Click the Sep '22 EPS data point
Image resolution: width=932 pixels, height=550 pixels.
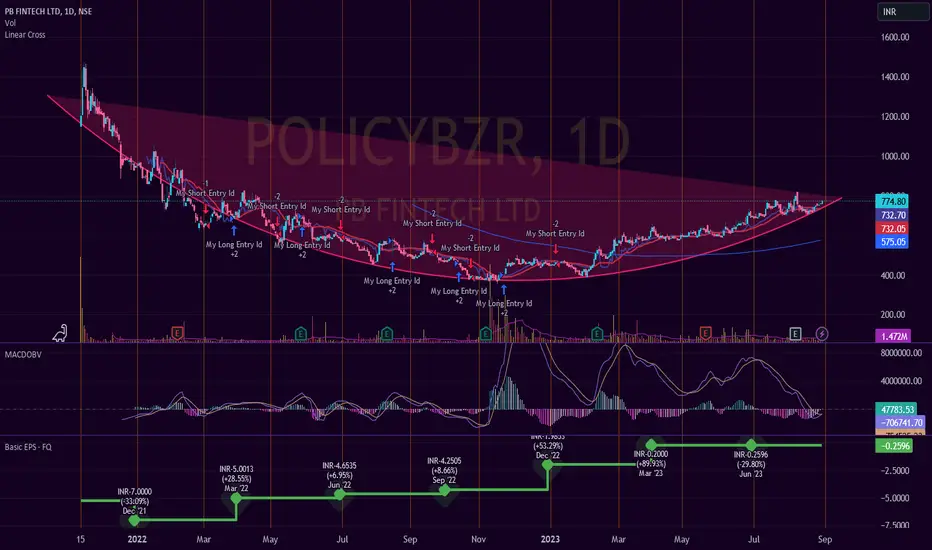click(x=444, y=490)
